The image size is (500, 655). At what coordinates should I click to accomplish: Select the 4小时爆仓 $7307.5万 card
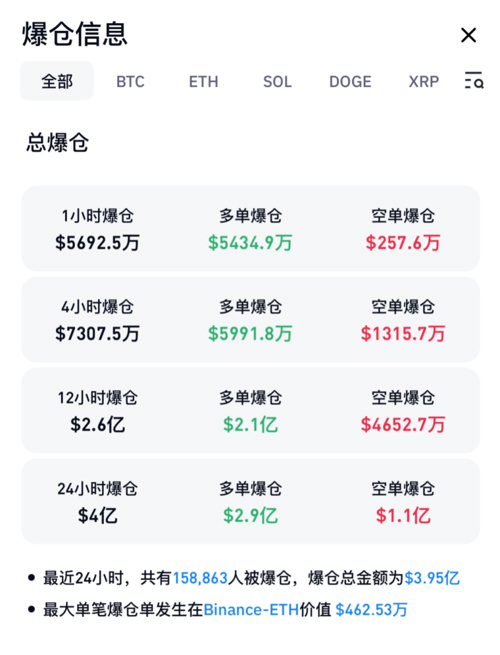[x=250, y=320]
